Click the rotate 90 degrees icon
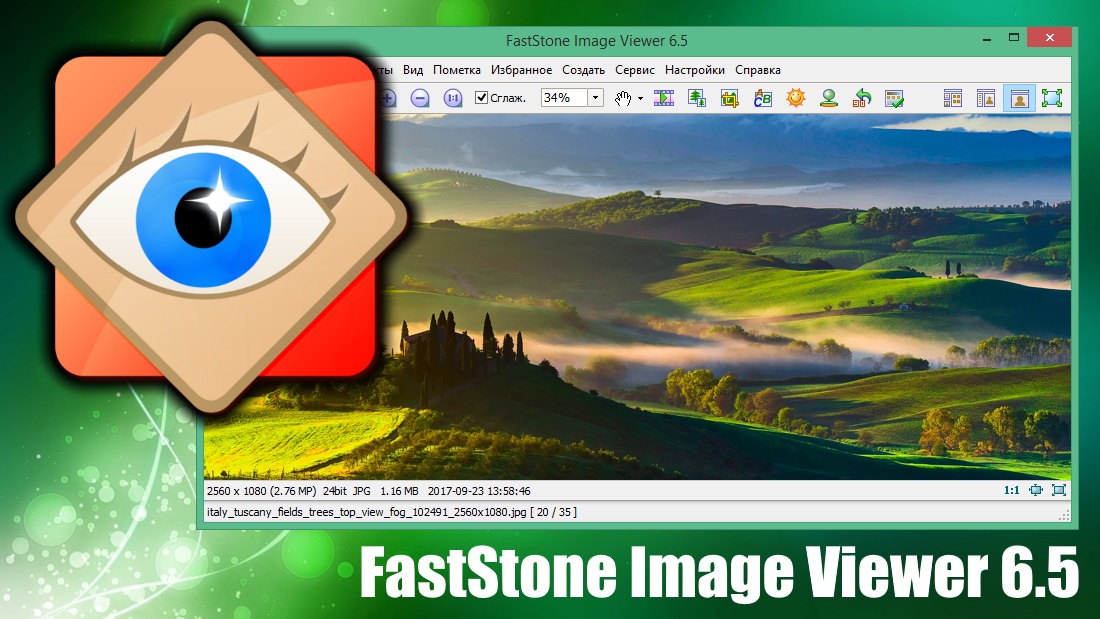The image size is (1100, 619). pos(861,98)
